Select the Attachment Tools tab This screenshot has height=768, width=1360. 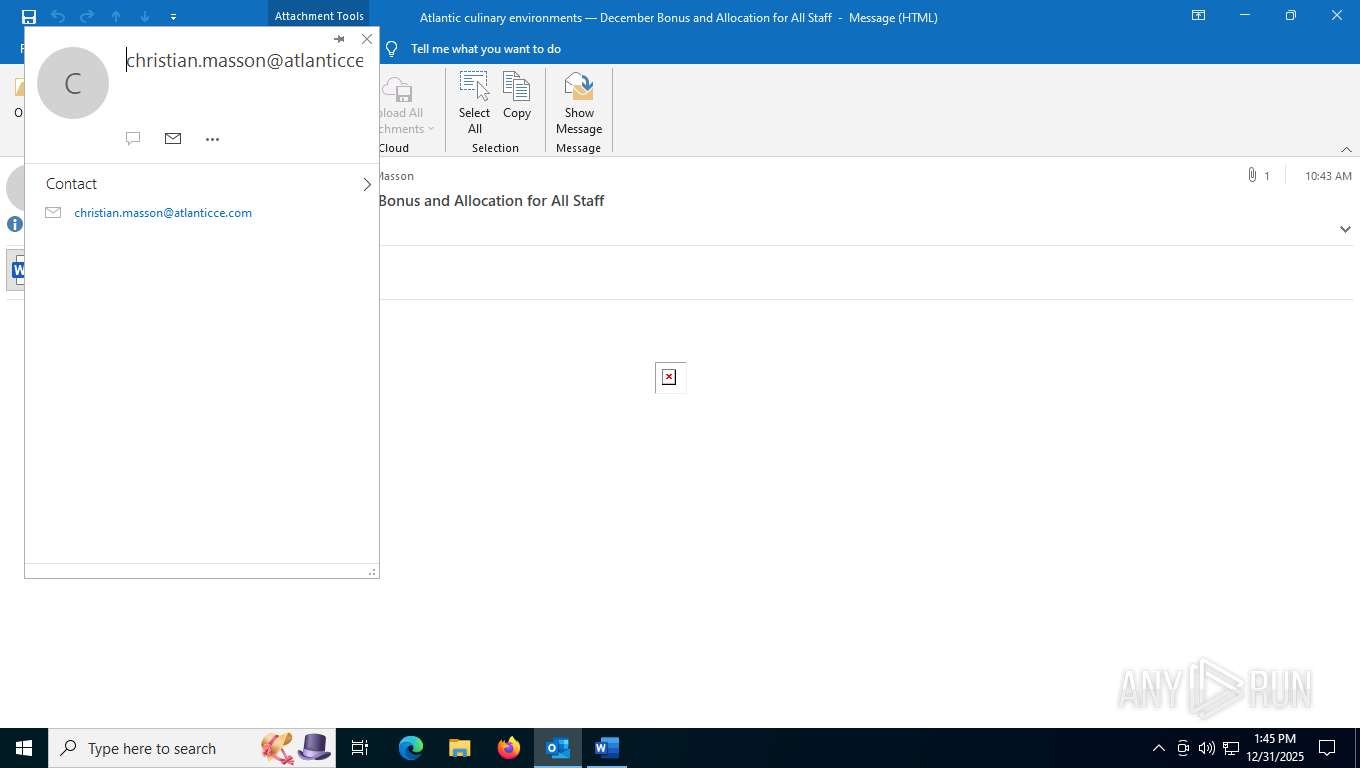tap(319, 16)
